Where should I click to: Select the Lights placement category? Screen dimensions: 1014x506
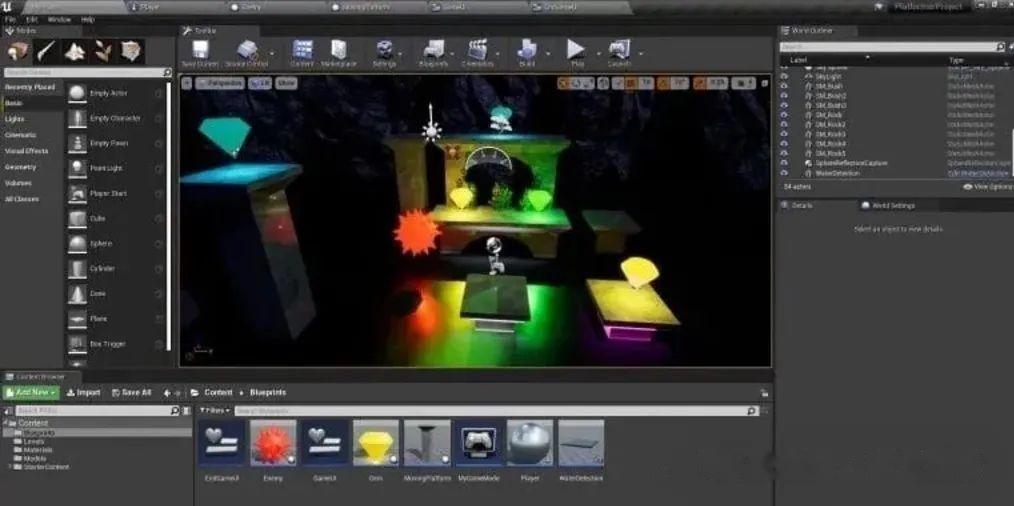(14, 119)
